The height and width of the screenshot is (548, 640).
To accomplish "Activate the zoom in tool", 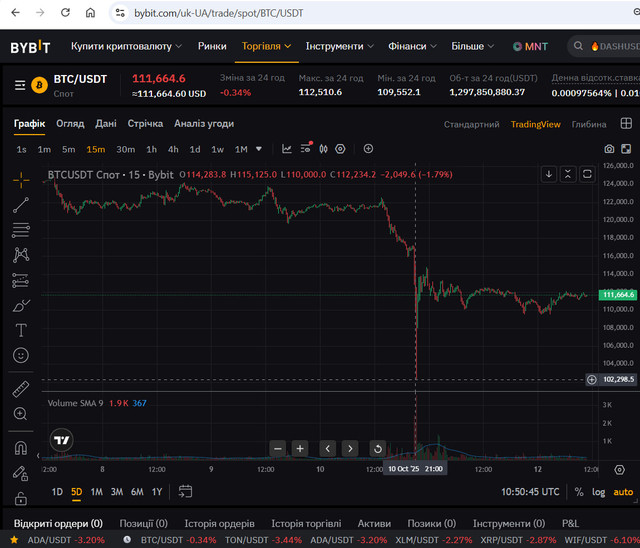I will click(20, 414).
